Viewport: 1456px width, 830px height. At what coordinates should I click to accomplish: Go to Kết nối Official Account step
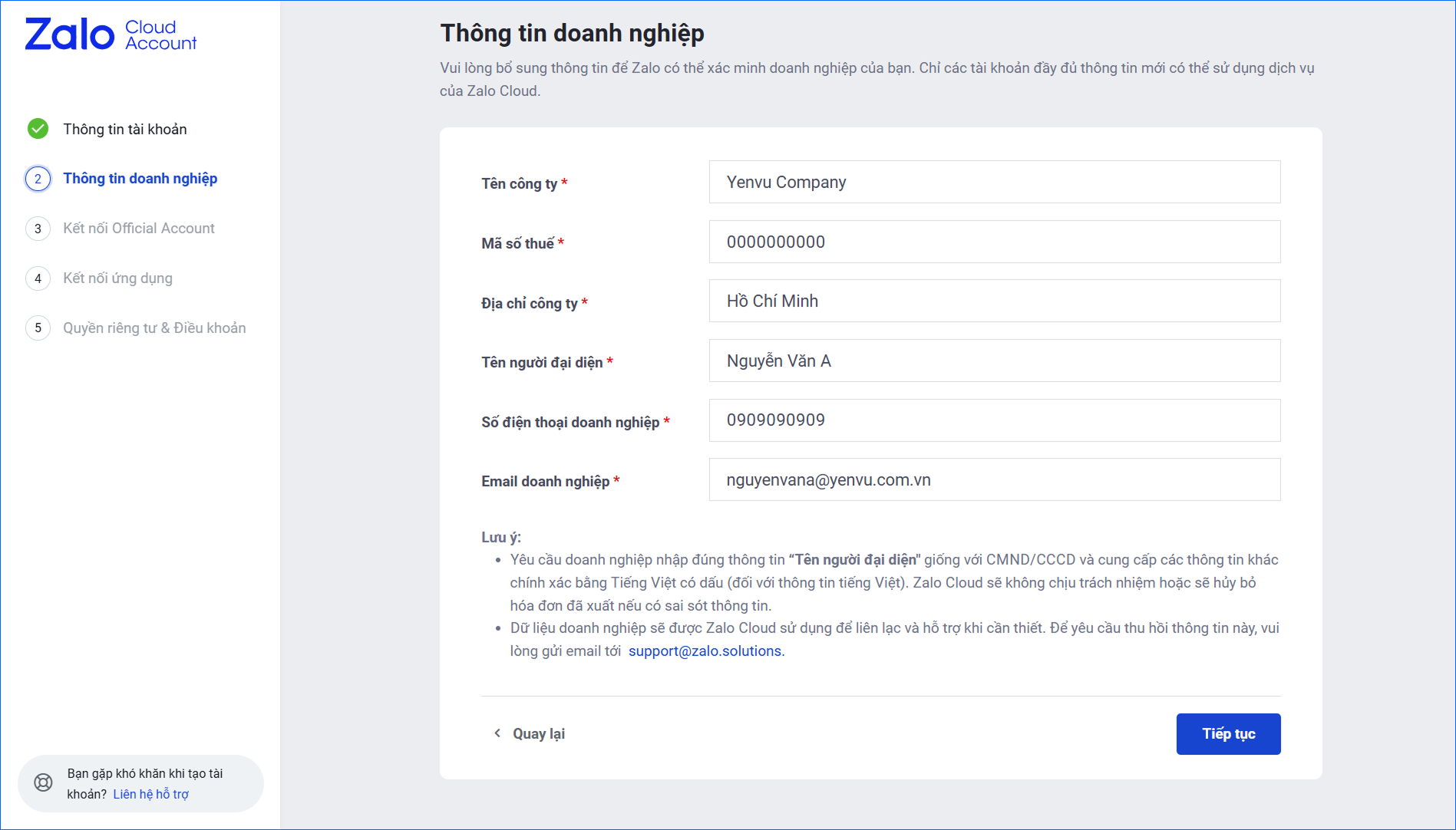138,229
